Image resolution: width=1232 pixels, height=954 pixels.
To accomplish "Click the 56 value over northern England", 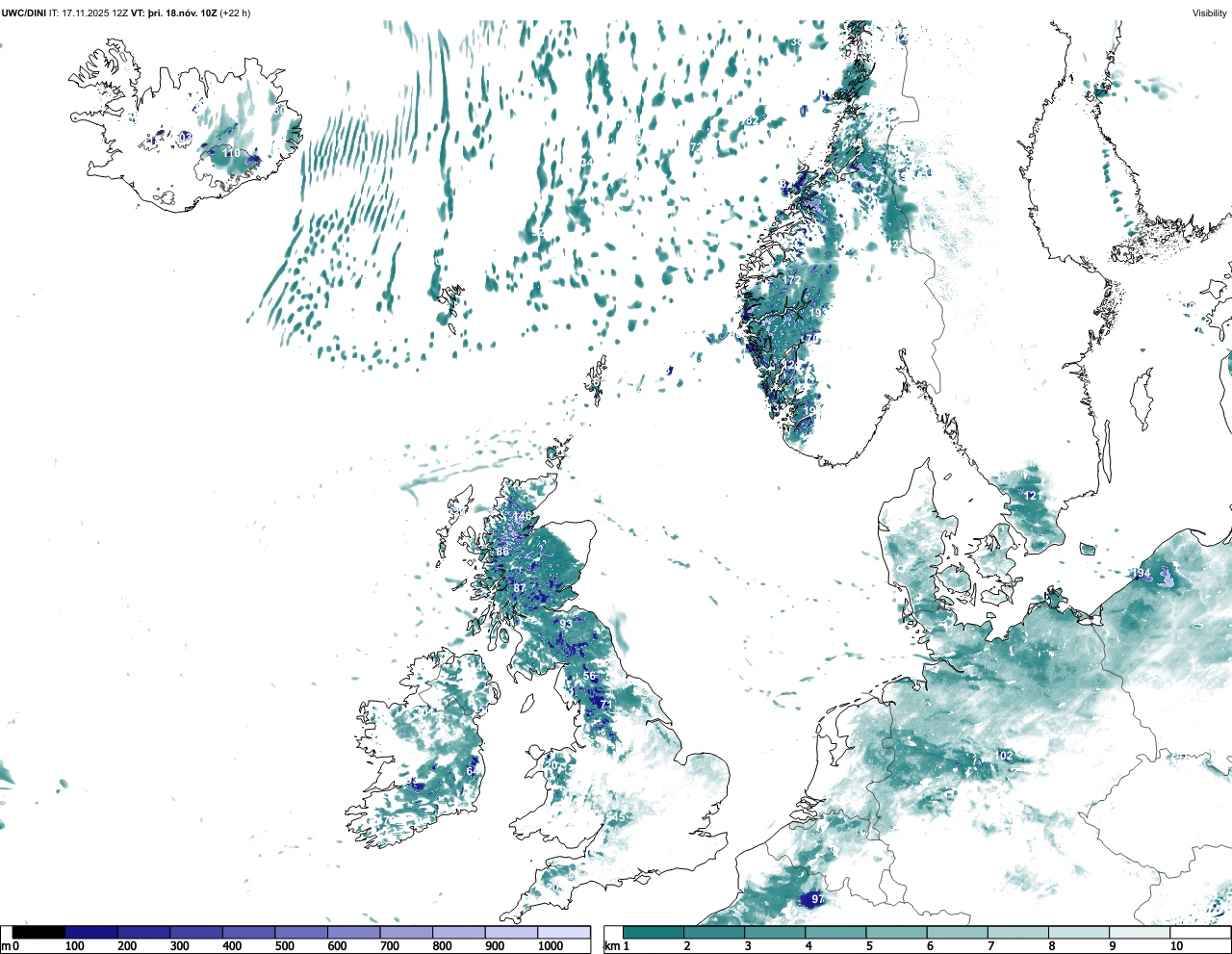I will point(590,676).
